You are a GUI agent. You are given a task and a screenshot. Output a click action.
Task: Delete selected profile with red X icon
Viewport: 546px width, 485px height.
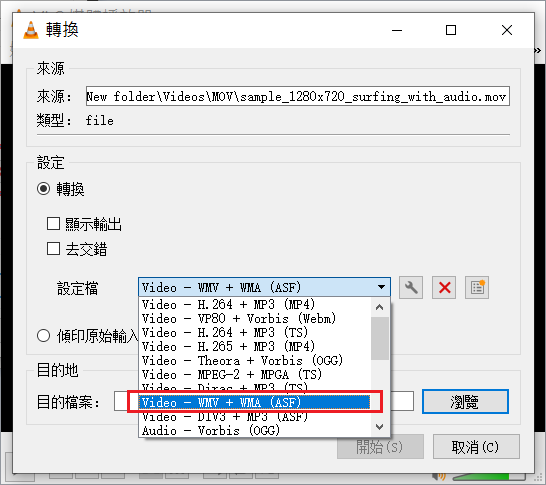444,288
